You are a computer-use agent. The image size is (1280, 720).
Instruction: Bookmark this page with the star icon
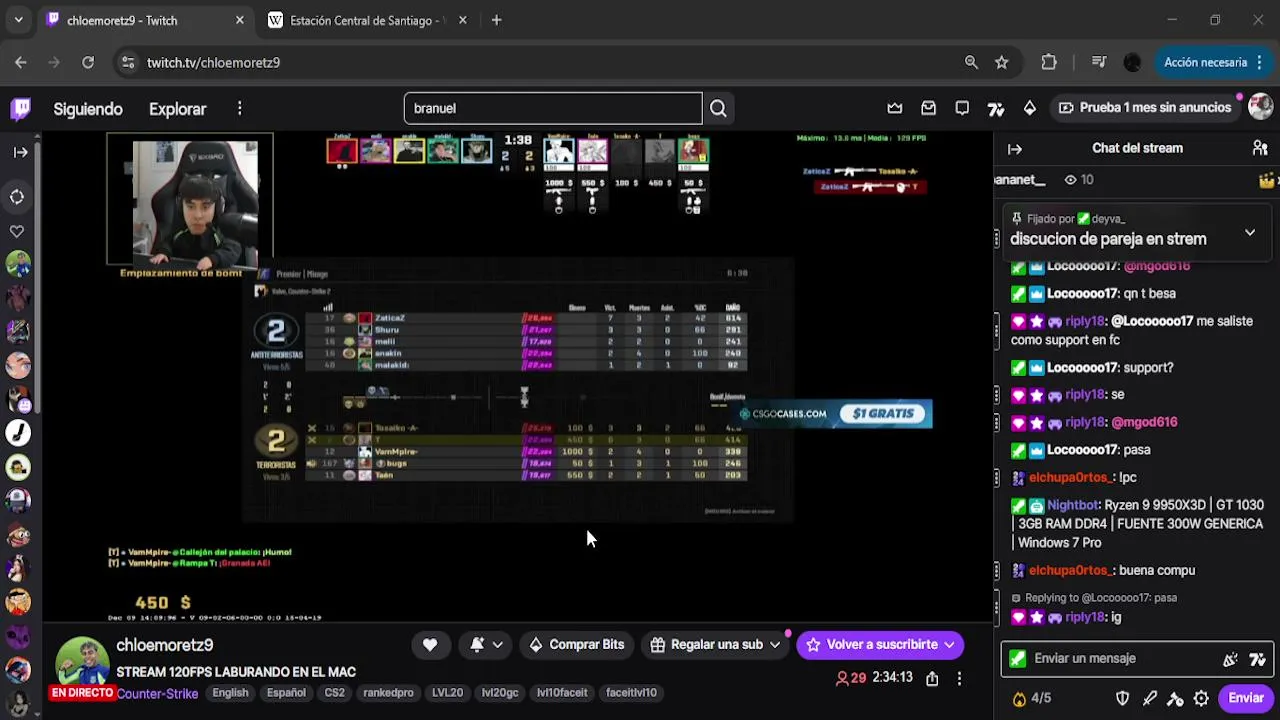(1002, 62)
